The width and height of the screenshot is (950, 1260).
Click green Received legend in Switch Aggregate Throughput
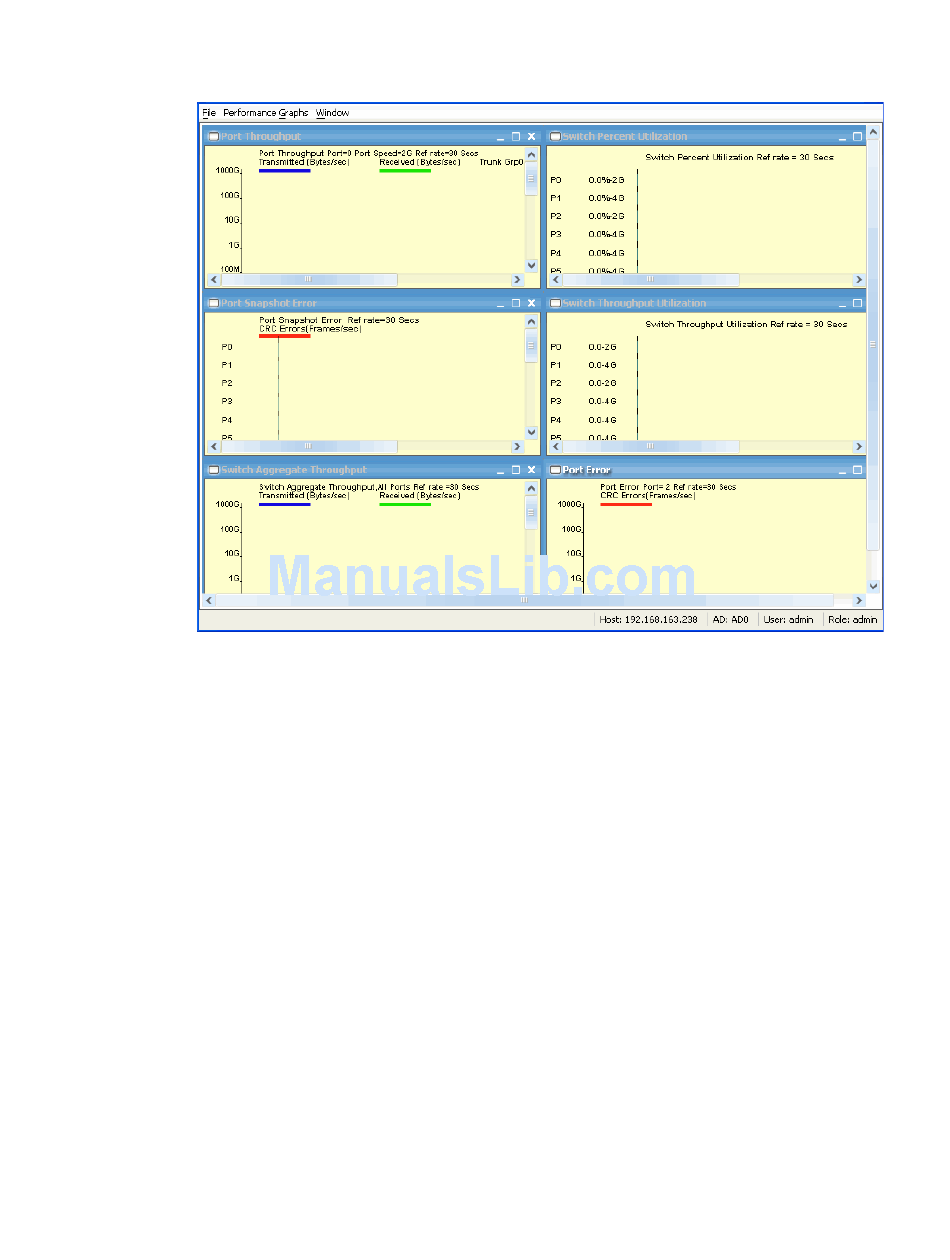[405, 504]
